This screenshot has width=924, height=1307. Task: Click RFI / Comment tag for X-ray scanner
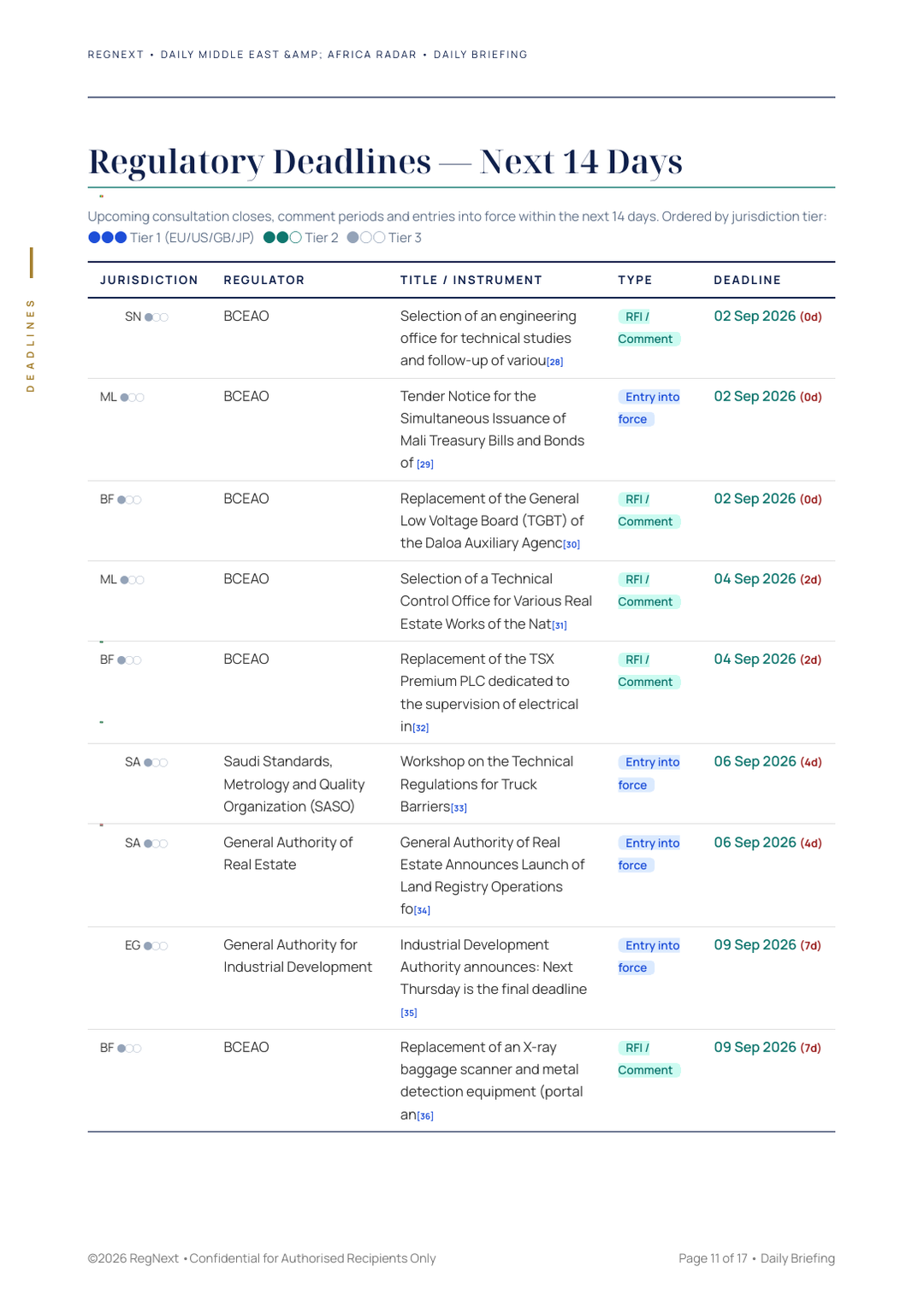point(649,1060)
